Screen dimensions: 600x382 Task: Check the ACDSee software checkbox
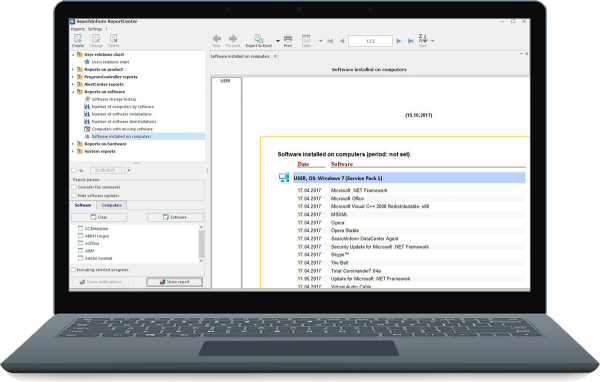[80, 243]
